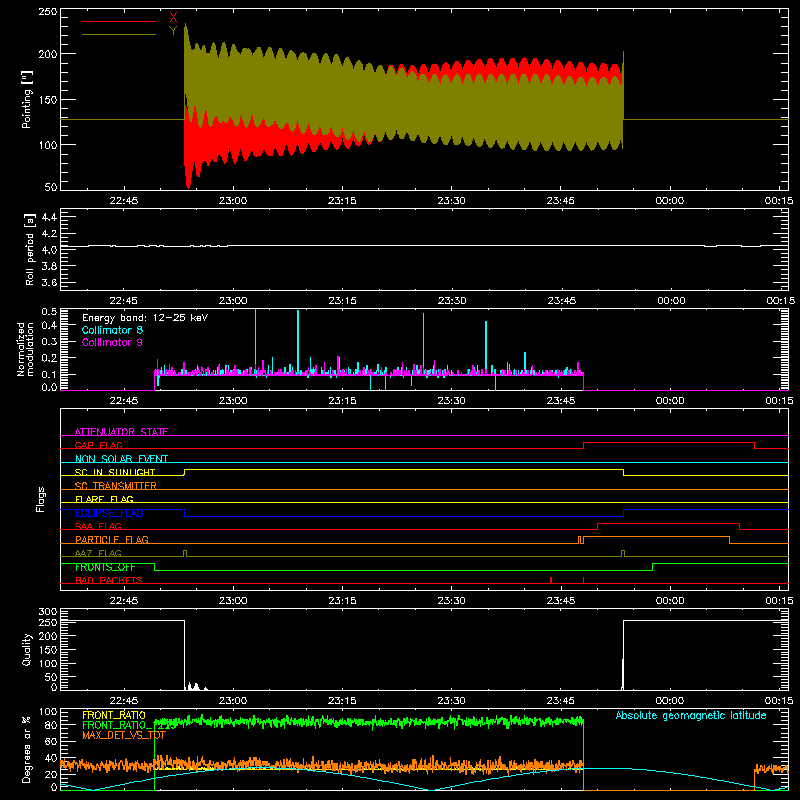800x800 pixels.
Task: Select the NON_SOLAR_EVENT flag label
Action: 121,459
